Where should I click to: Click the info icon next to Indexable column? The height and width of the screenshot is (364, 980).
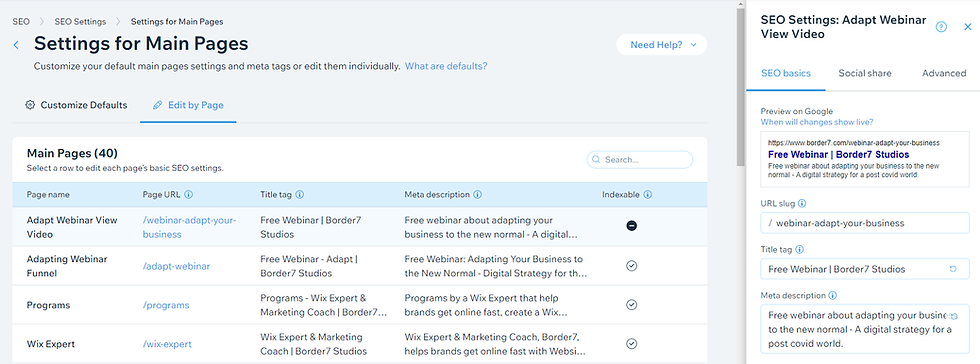click(648, 195)
